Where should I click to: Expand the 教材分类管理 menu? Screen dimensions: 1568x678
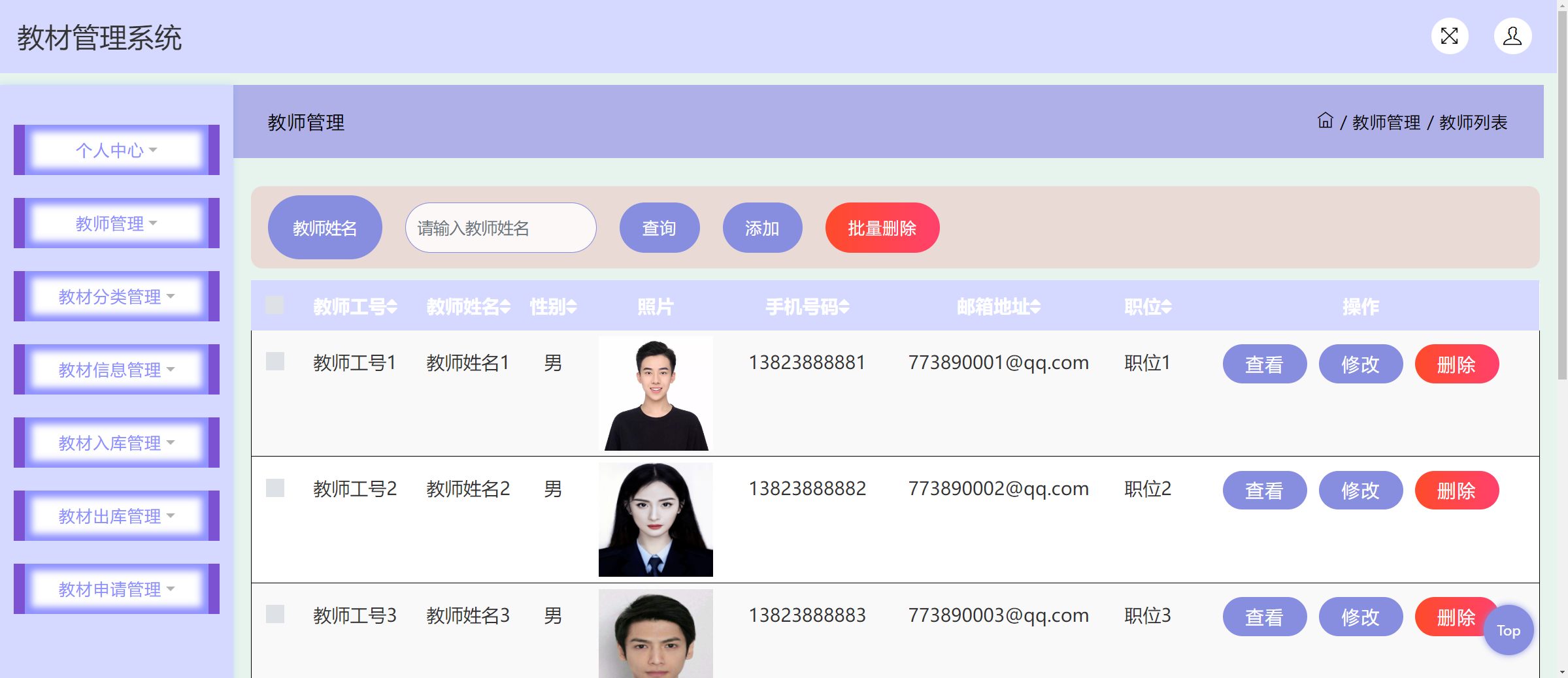116,296
